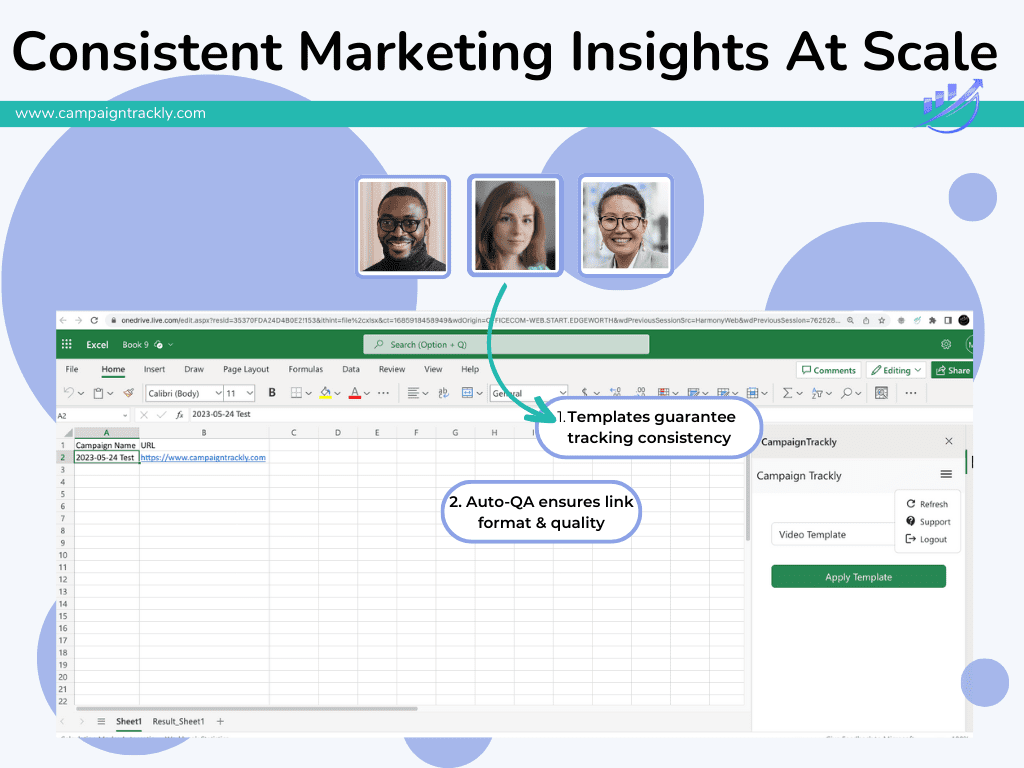Click the Conditional Formatting icon
This screenshot has height=768, width=1024.
pyautogui.click(x=664, y=392)
